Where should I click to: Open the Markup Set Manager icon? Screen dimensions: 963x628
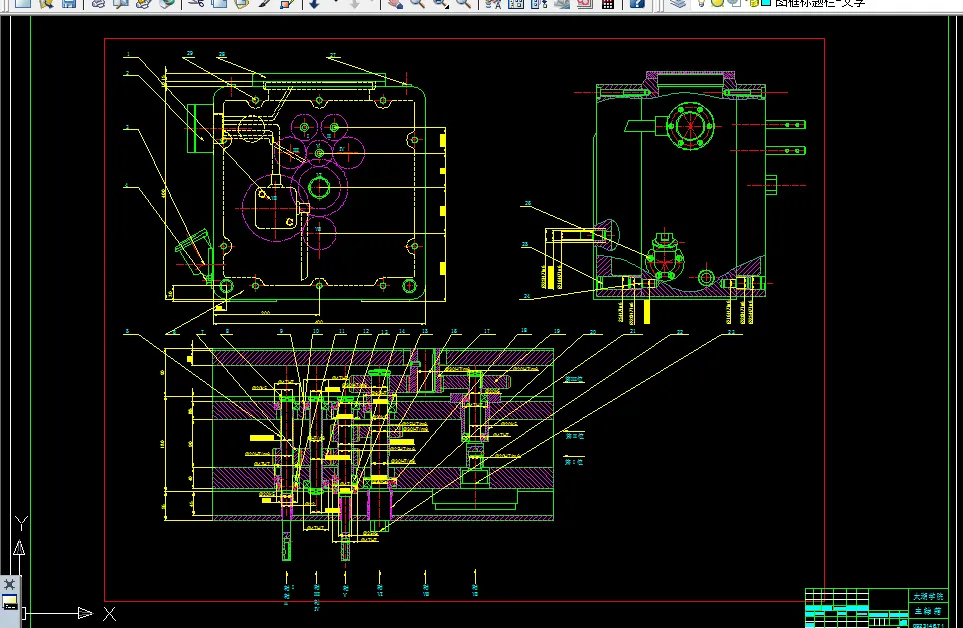584,3
